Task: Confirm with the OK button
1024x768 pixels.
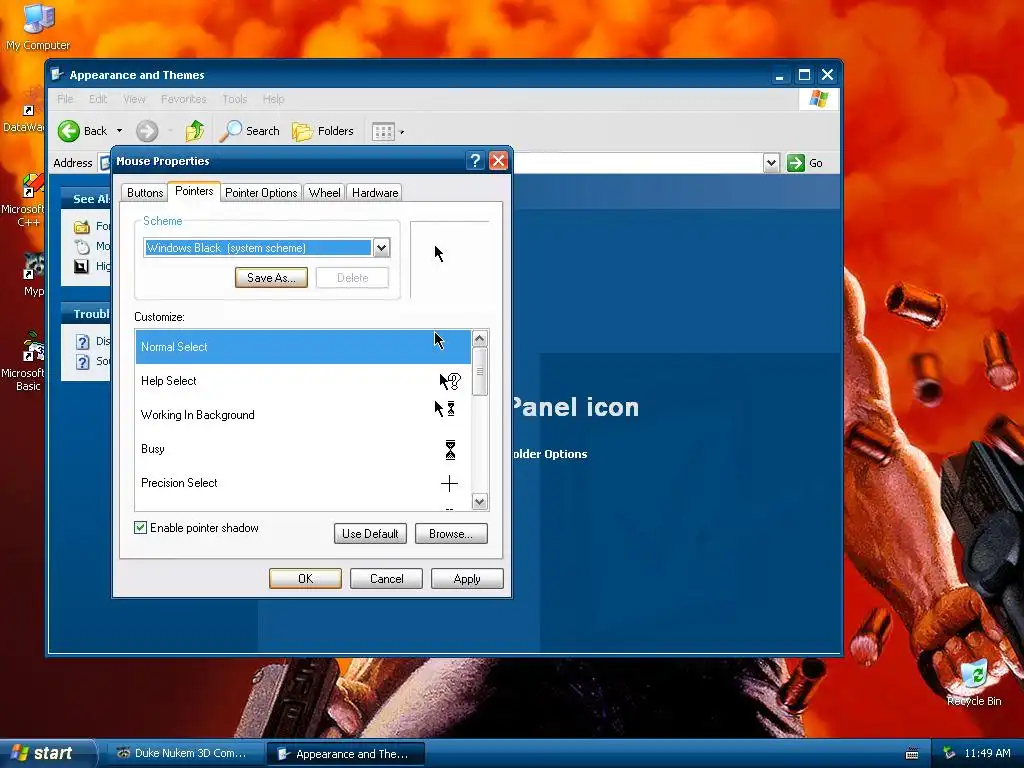Action: coord(305,579)
